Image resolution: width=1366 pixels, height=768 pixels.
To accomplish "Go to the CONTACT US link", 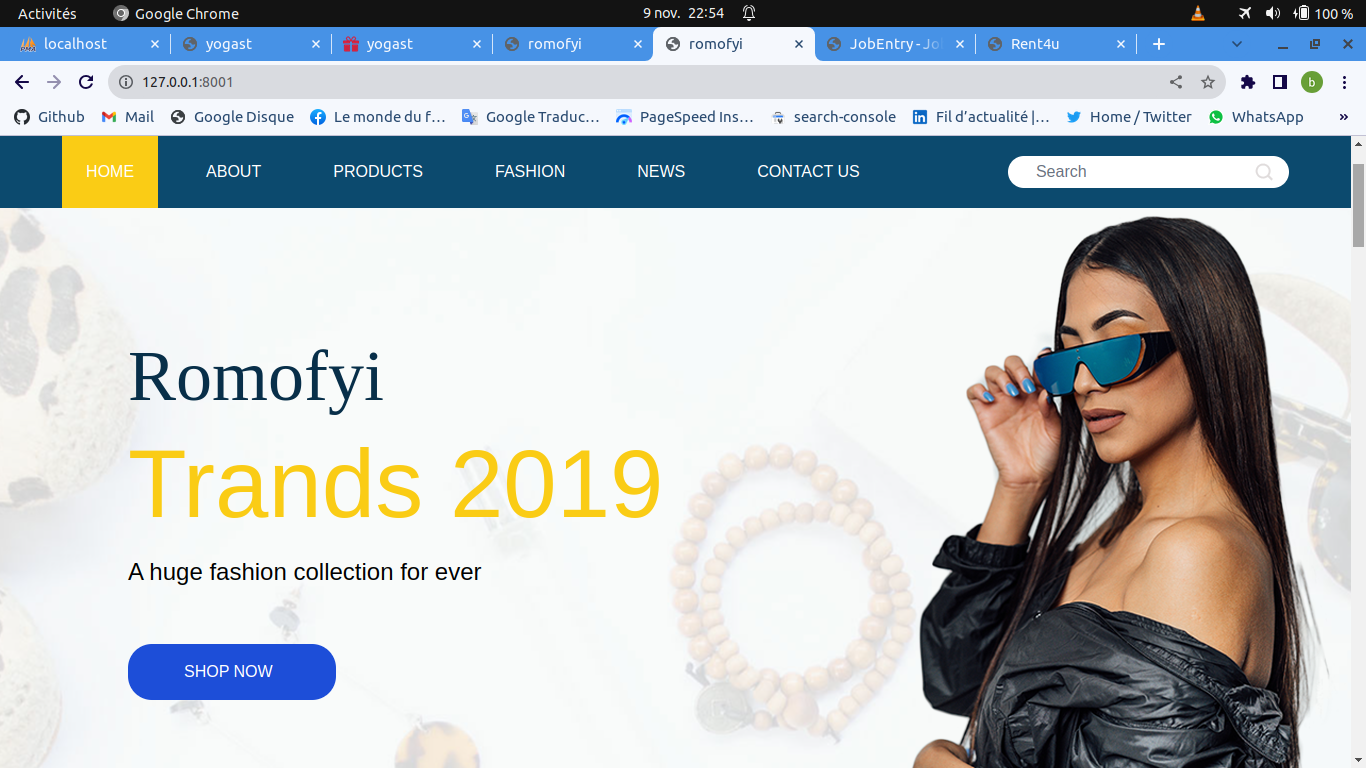I will 808,172.
